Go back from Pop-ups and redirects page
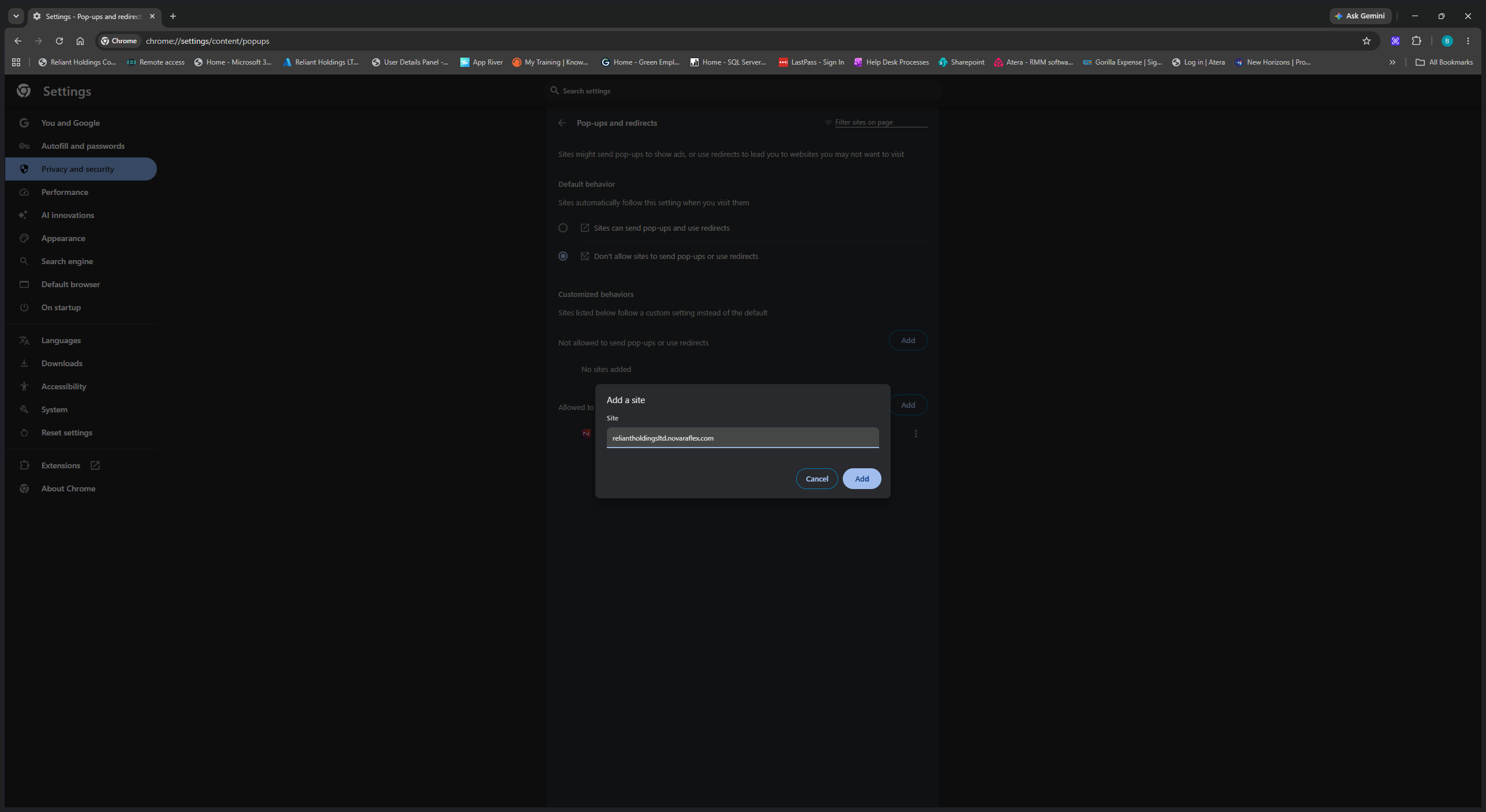Screen dimensions: 1486x812 click(562, 123)
